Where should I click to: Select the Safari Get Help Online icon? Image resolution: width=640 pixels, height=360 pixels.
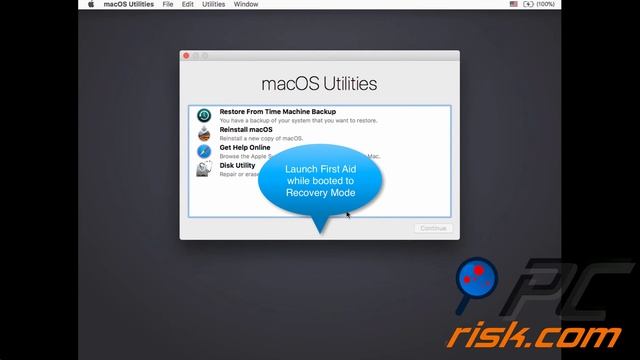204,151
